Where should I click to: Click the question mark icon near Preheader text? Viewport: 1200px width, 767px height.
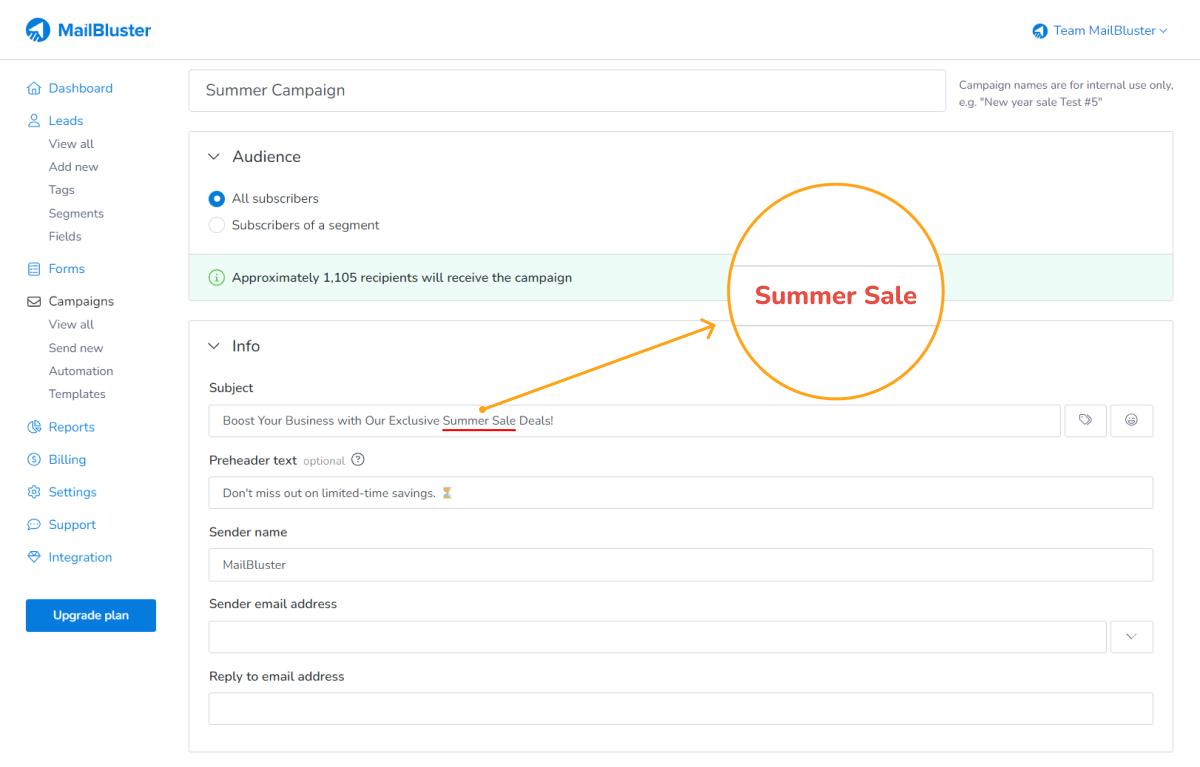pos(358,460)
